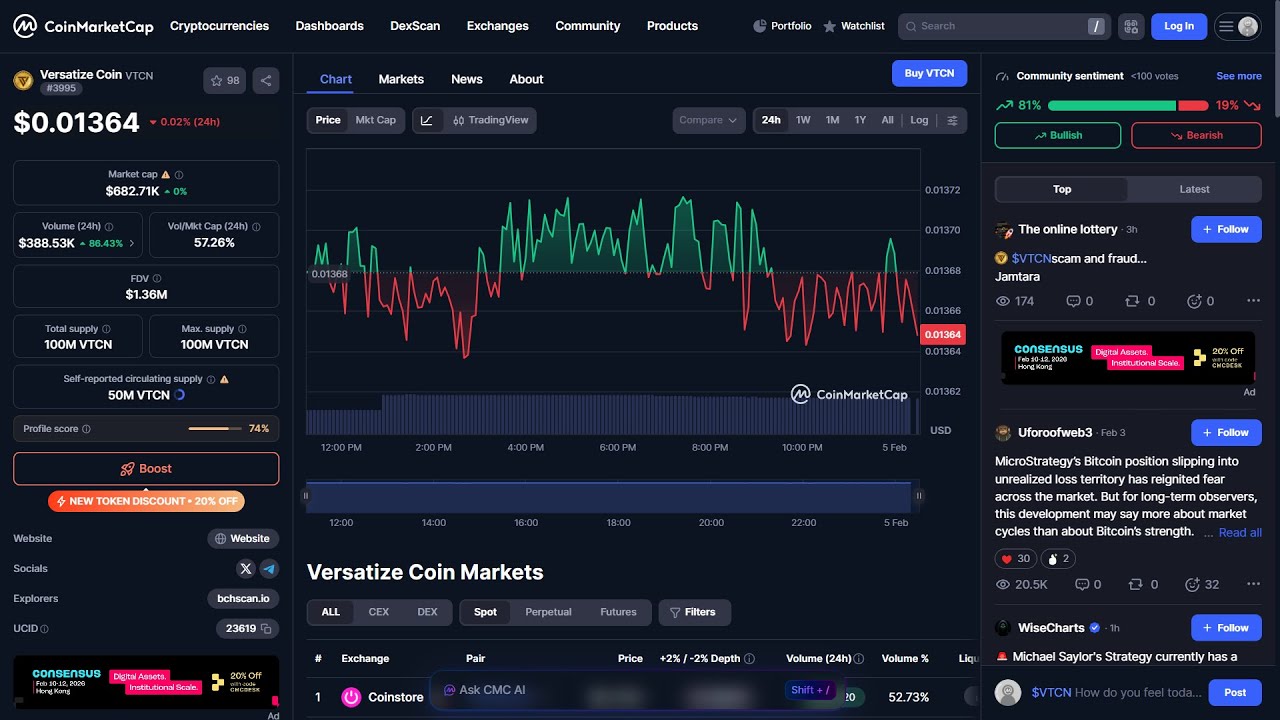The width and height of the screenshot is (1280, 720).
Task: Click the CoinMarketCap logo
Action: (x=83, y=26)
